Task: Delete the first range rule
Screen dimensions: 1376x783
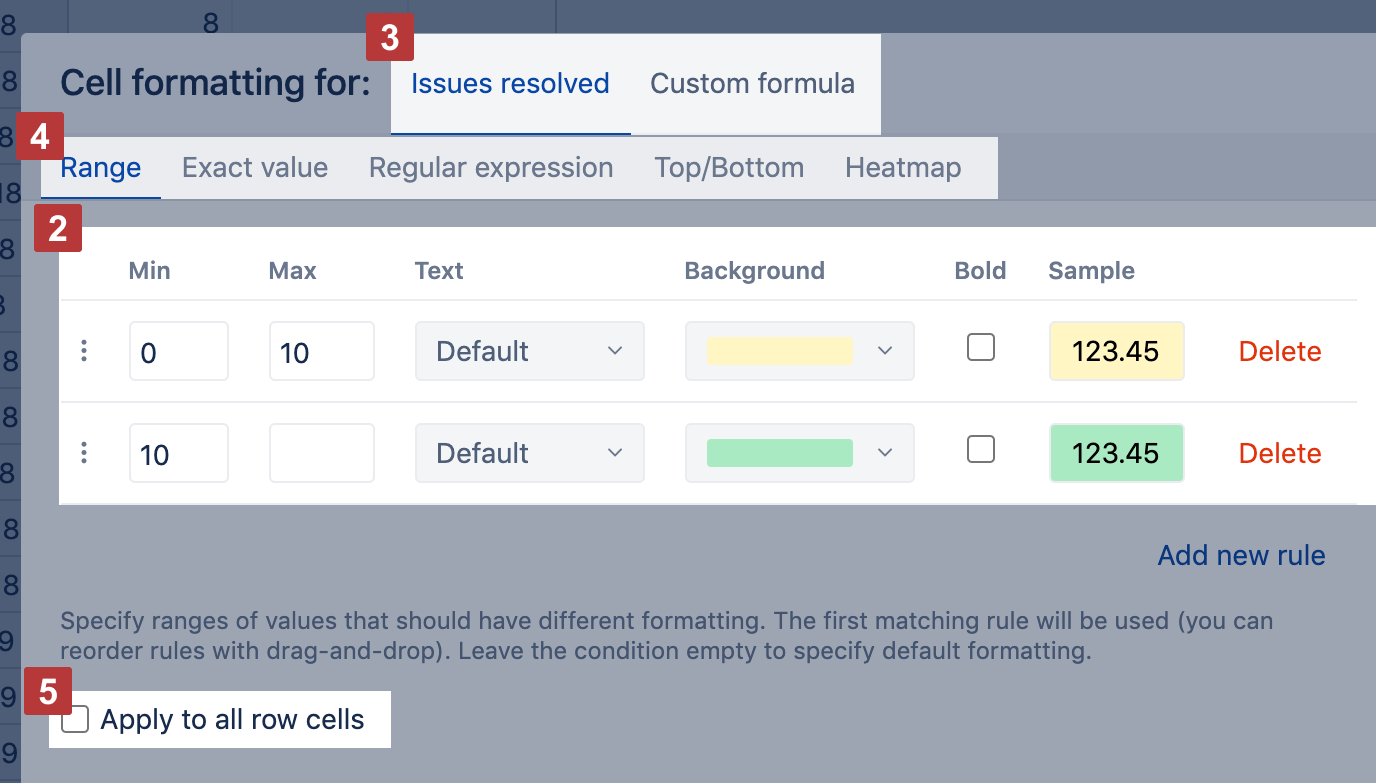Action: click(x=1279, y=351)
